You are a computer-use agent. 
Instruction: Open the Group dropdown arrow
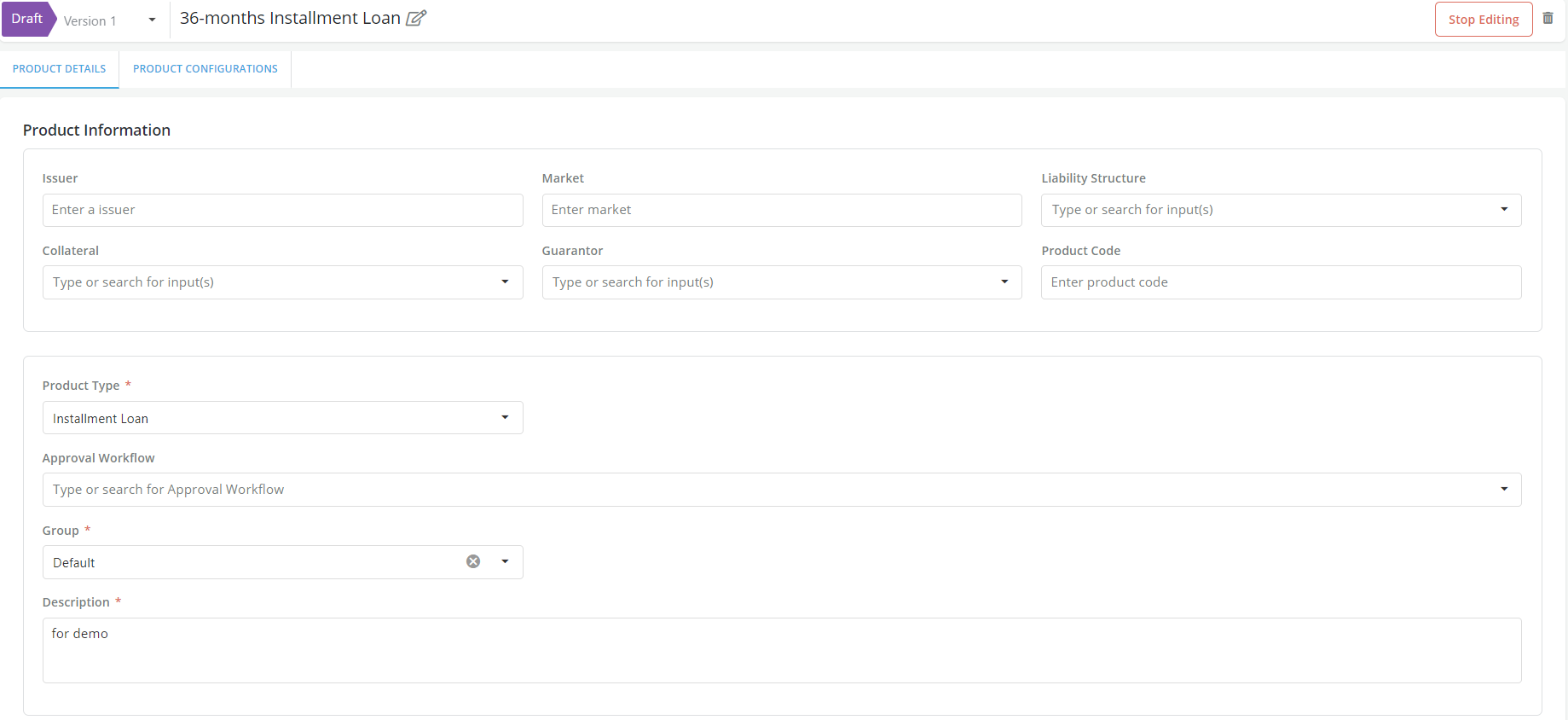[505, 562]
